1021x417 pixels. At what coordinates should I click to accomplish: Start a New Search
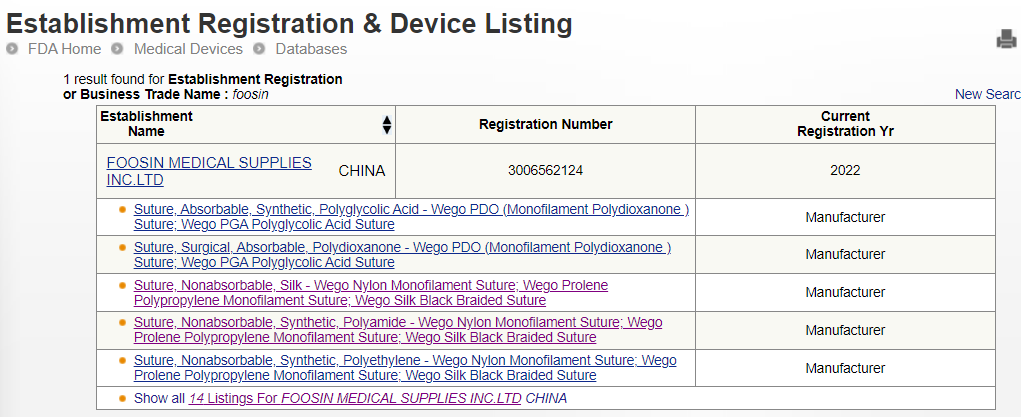[x=988, y=94]
